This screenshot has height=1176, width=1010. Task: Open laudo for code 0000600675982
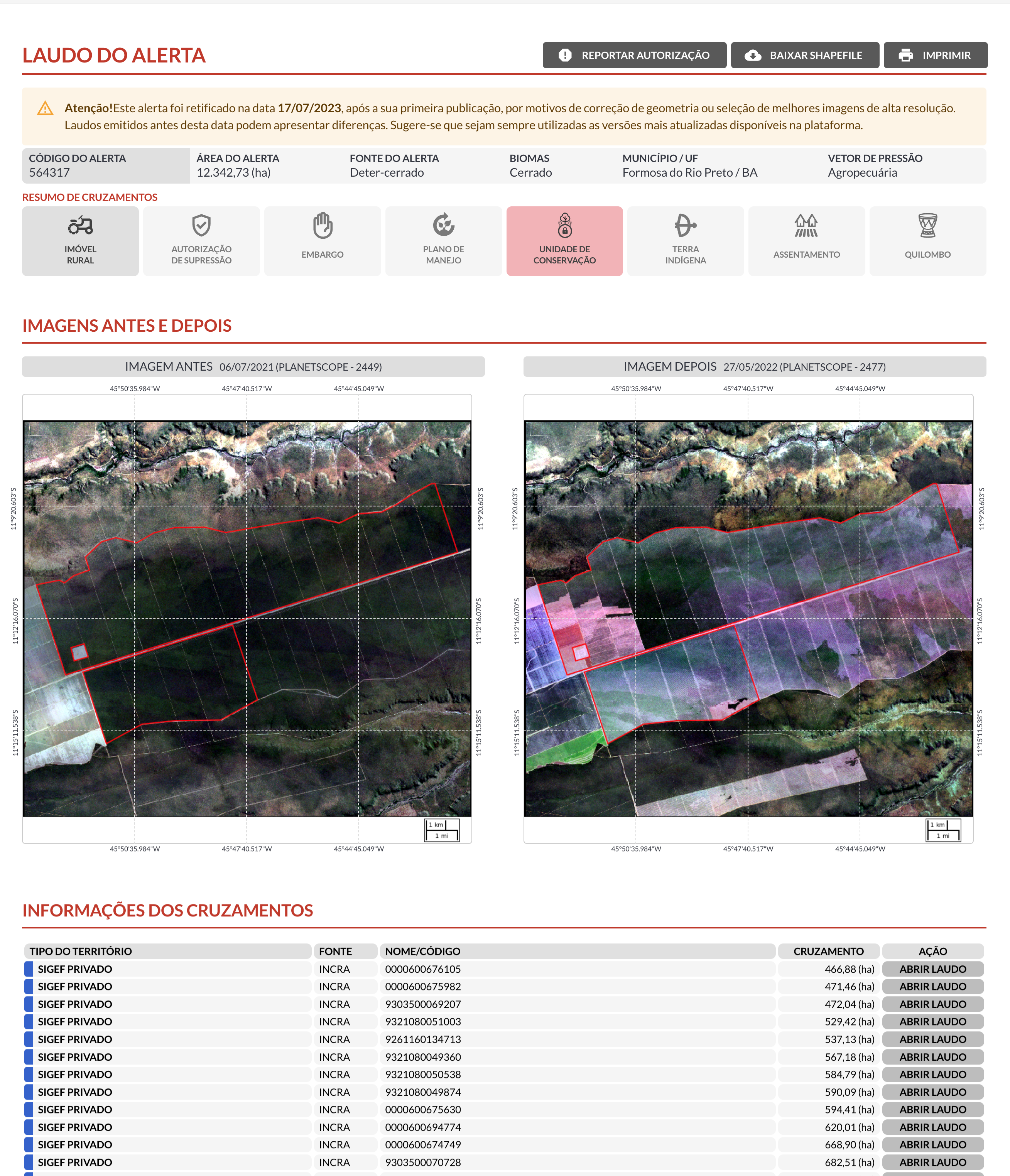(x=932, y=987)
